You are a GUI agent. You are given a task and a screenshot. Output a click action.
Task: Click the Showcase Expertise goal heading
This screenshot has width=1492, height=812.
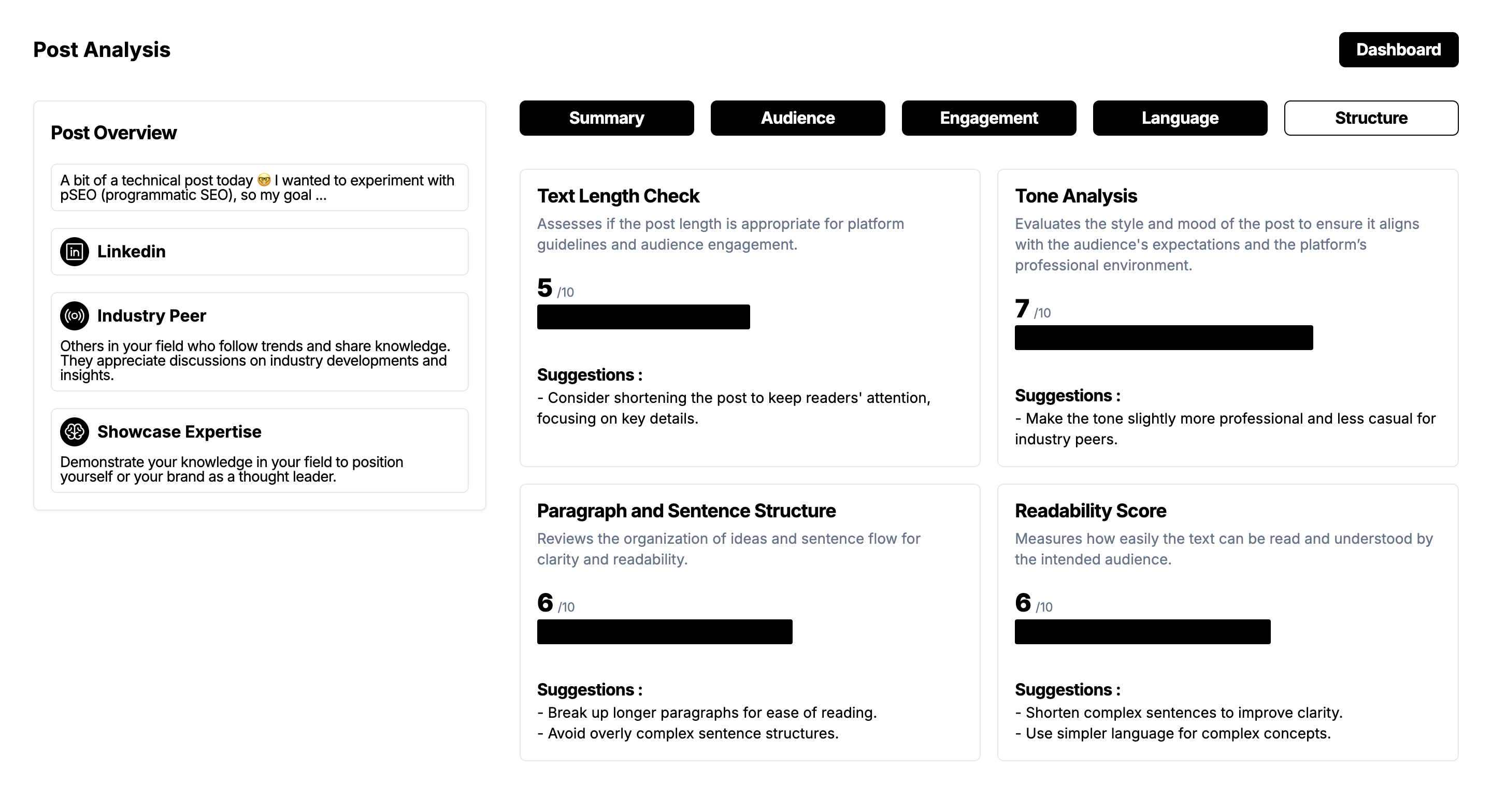pos(180,431)
